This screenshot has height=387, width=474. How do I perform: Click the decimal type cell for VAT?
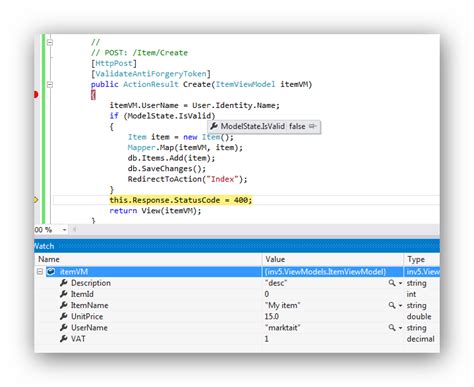click(x=421, y=339)
